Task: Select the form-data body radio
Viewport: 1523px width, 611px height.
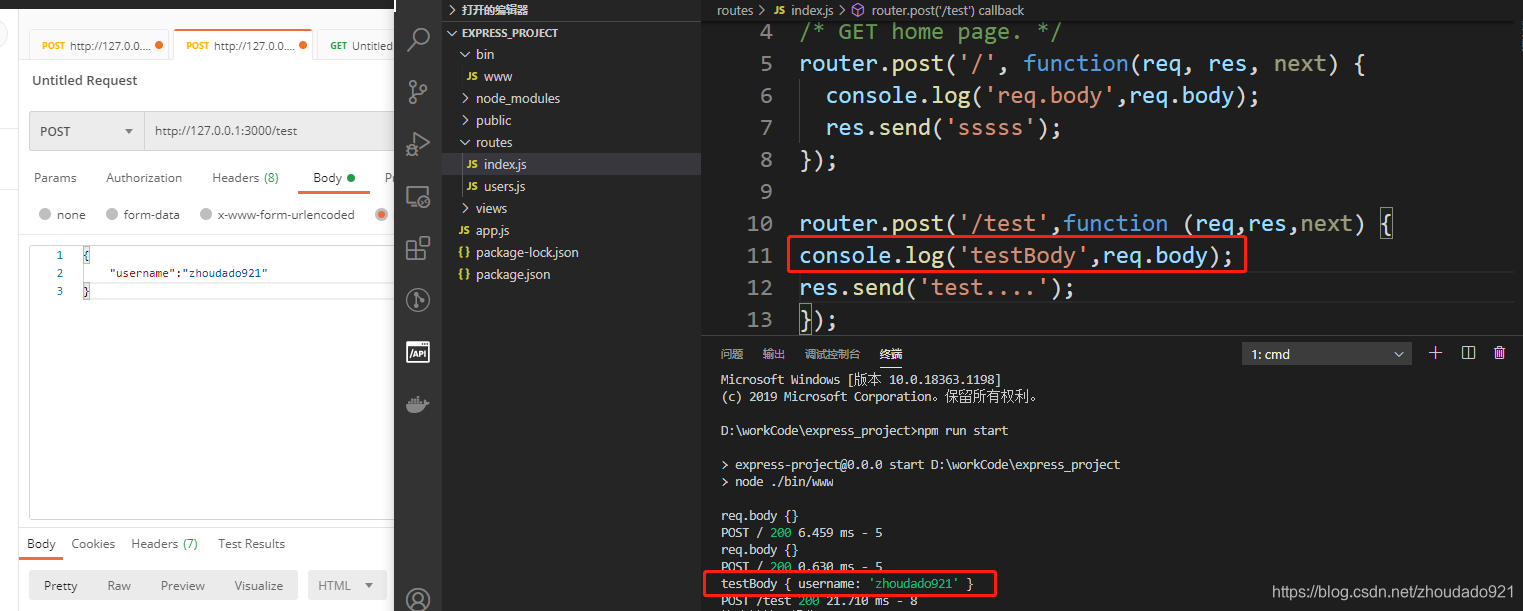Action: pos(113,214)
